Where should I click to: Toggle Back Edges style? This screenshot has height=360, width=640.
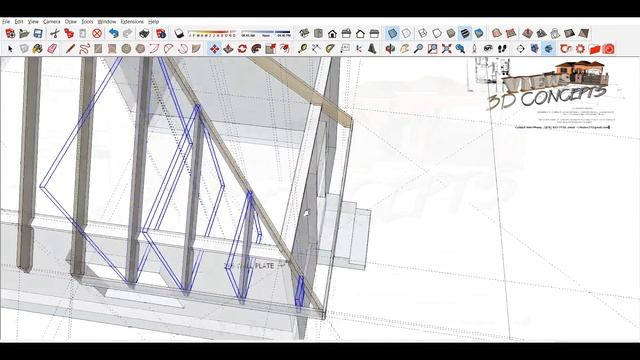click(406, 33)
